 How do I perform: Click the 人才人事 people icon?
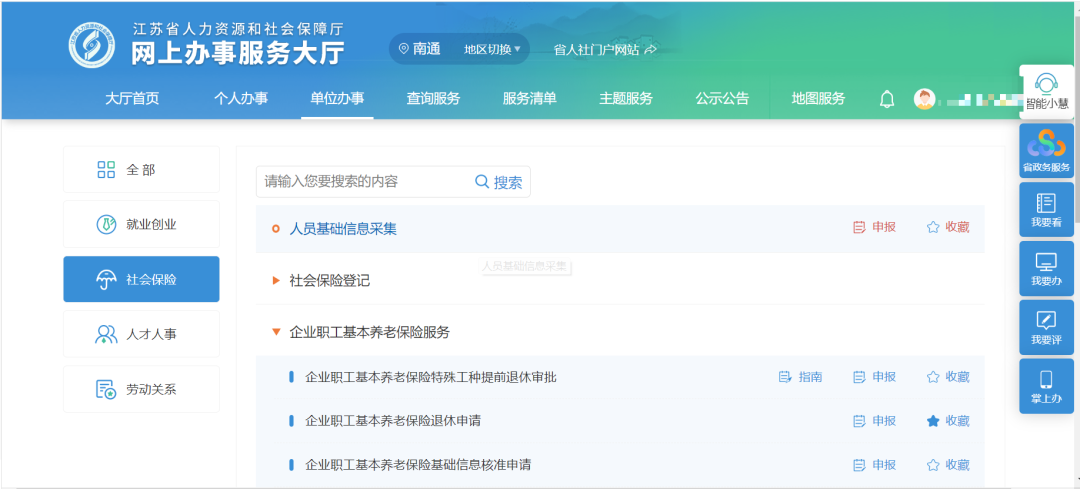(x=106, y=335)
